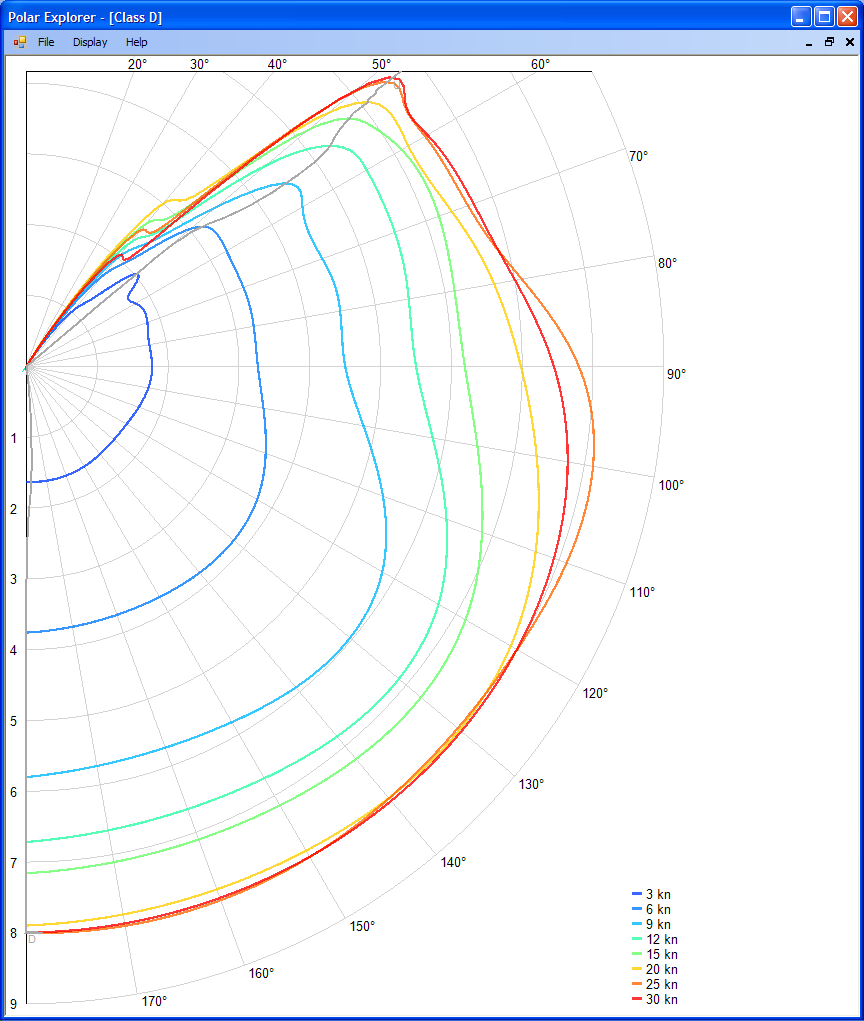Minimize the Polar Explorer window
Image resolution: width=864 pixels, height=1021 pixels.
point(801,16)
